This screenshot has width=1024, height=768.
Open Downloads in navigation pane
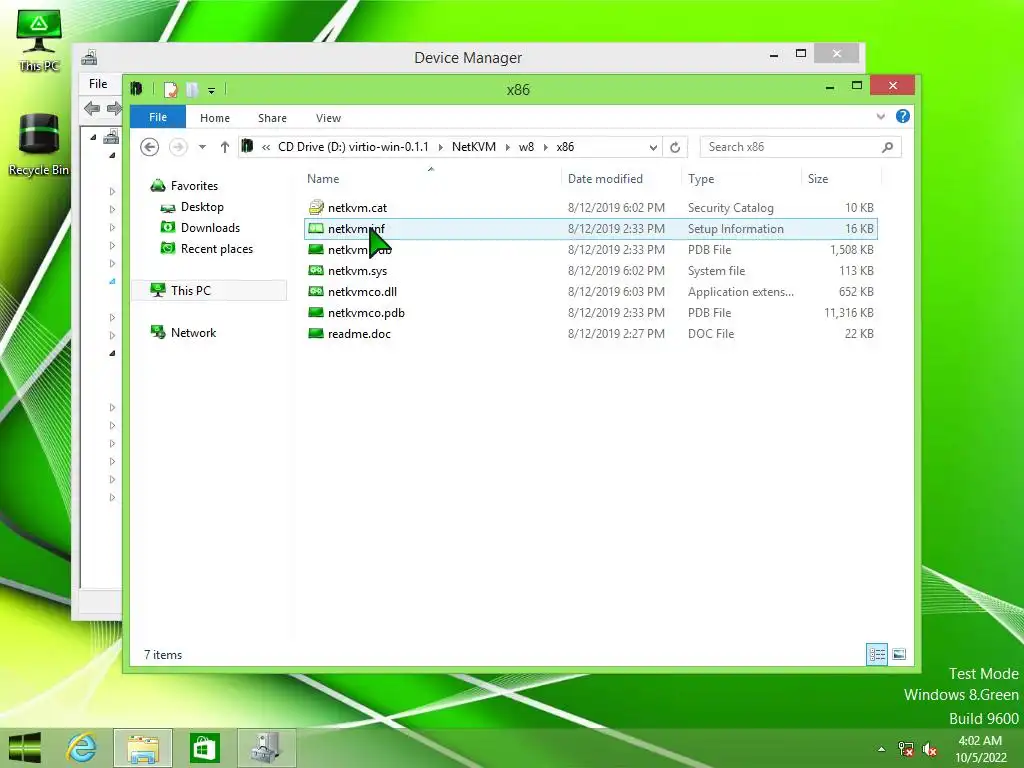tap(210, 228)
